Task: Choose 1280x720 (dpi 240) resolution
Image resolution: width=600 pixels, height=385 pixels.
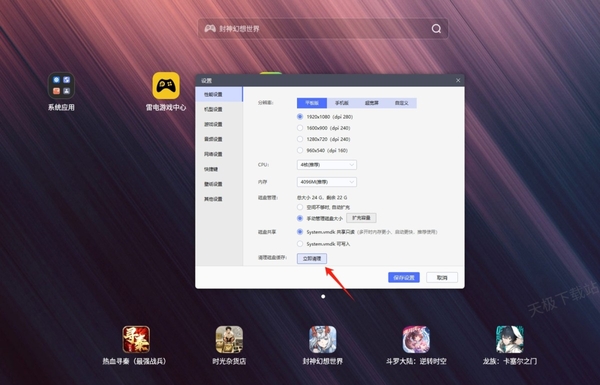Action: 300,139
